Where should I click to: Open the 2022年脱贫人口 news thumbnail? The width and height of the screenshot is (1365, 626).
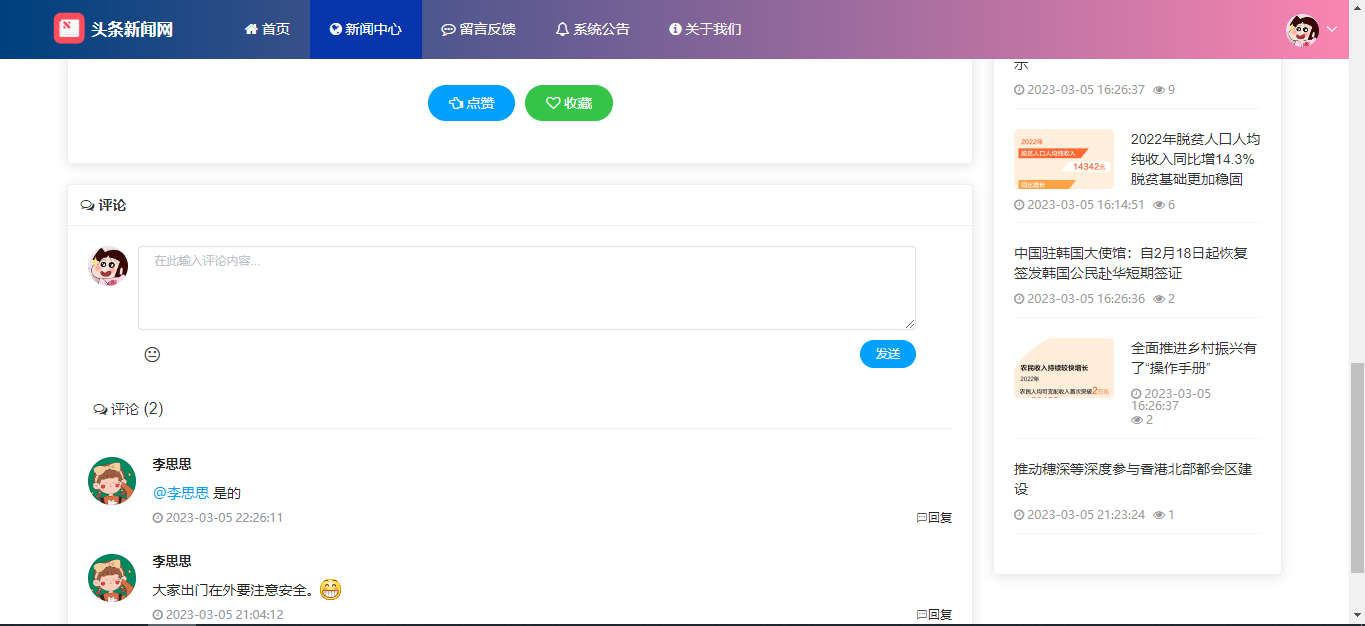click(x=1063, y=159)
